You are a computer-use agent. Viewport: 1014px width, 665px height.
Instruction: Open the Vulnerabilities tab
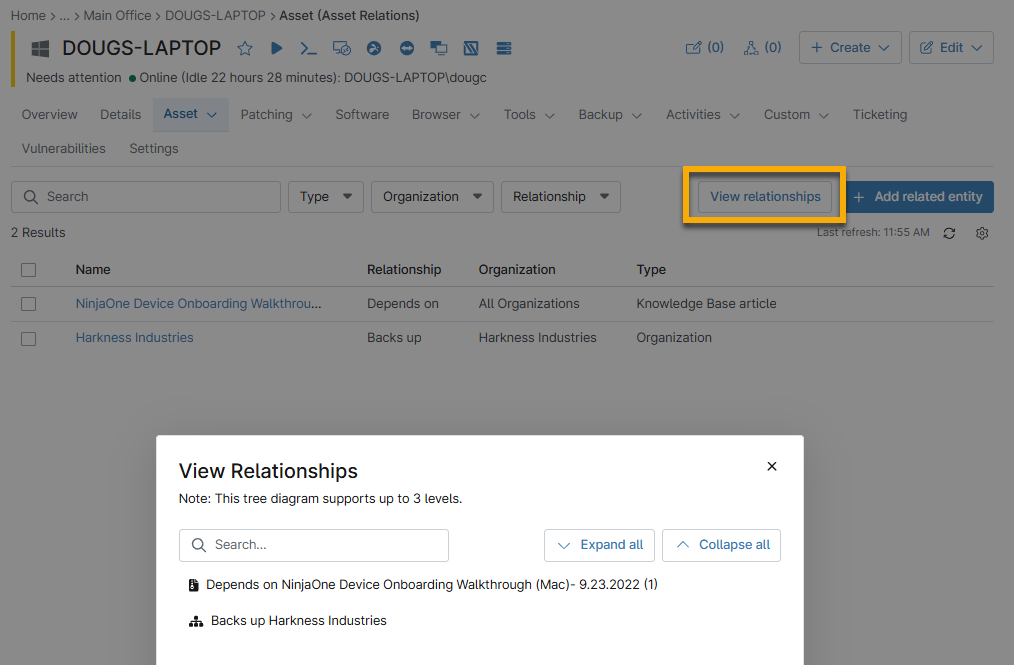[x=63, y=149]
